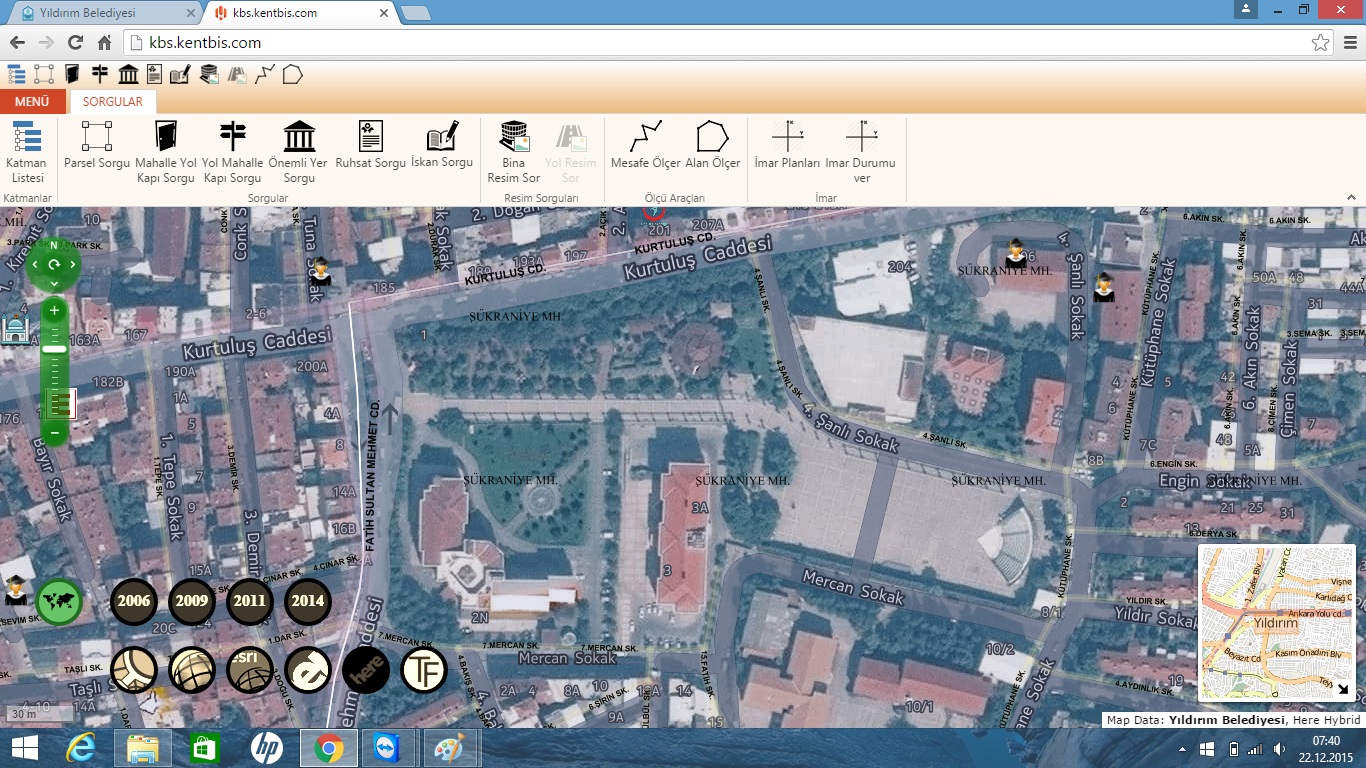The image size is (1366, 768).
Task: Open a new browser tab
Action: [415, 13]
